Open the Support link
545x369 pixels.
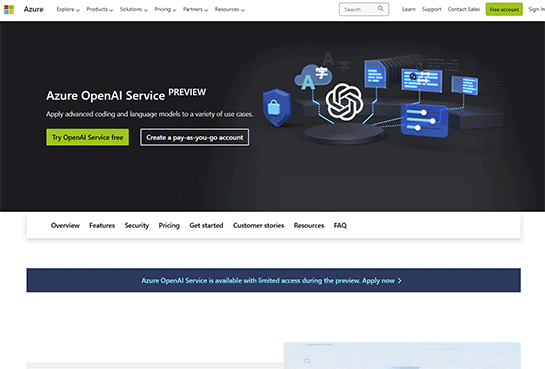pyautogui.click(x=431, y=9)
